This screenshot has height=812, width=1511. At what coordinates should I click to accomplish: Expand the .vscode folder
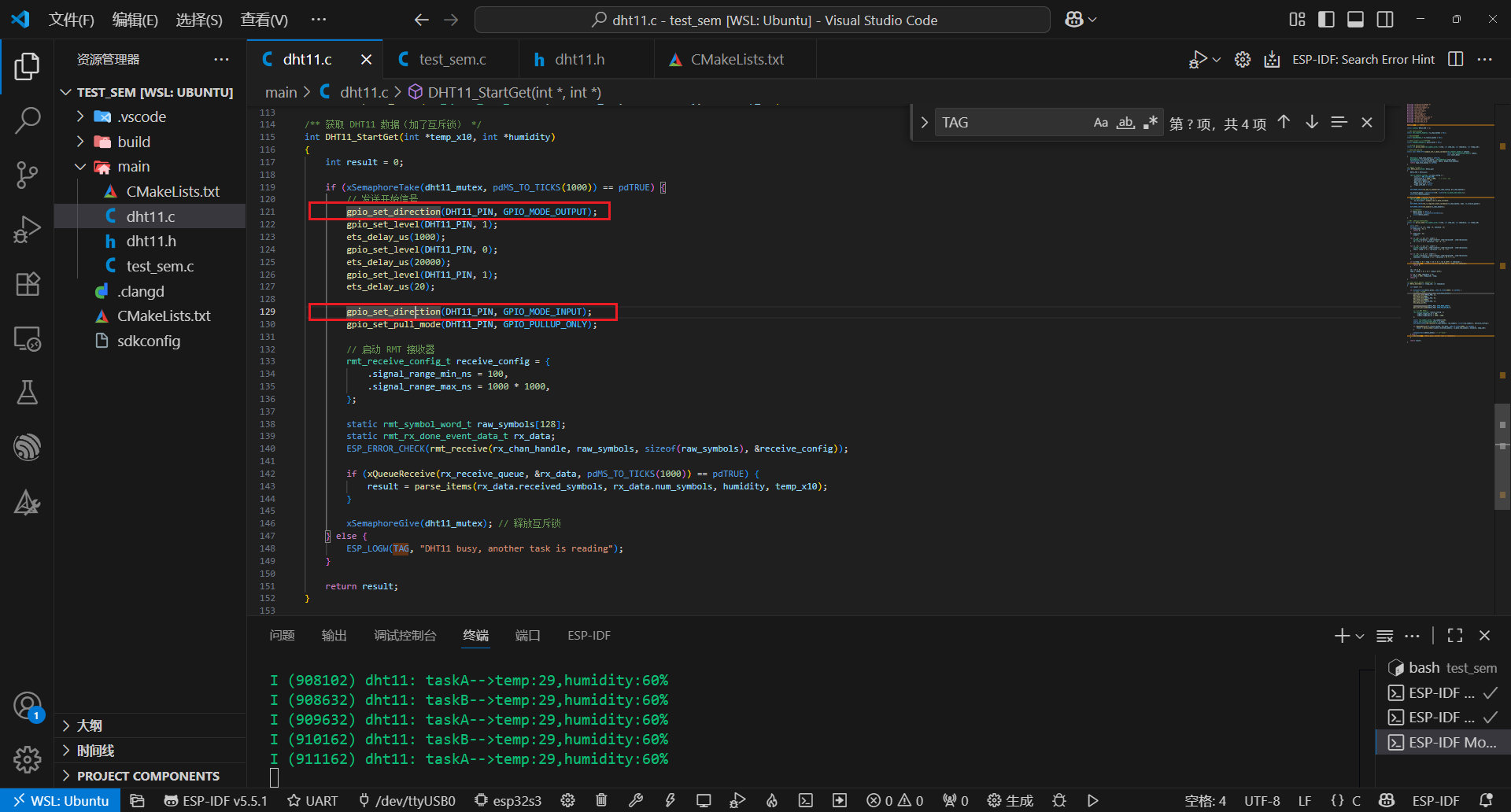[x=80, y=116]
